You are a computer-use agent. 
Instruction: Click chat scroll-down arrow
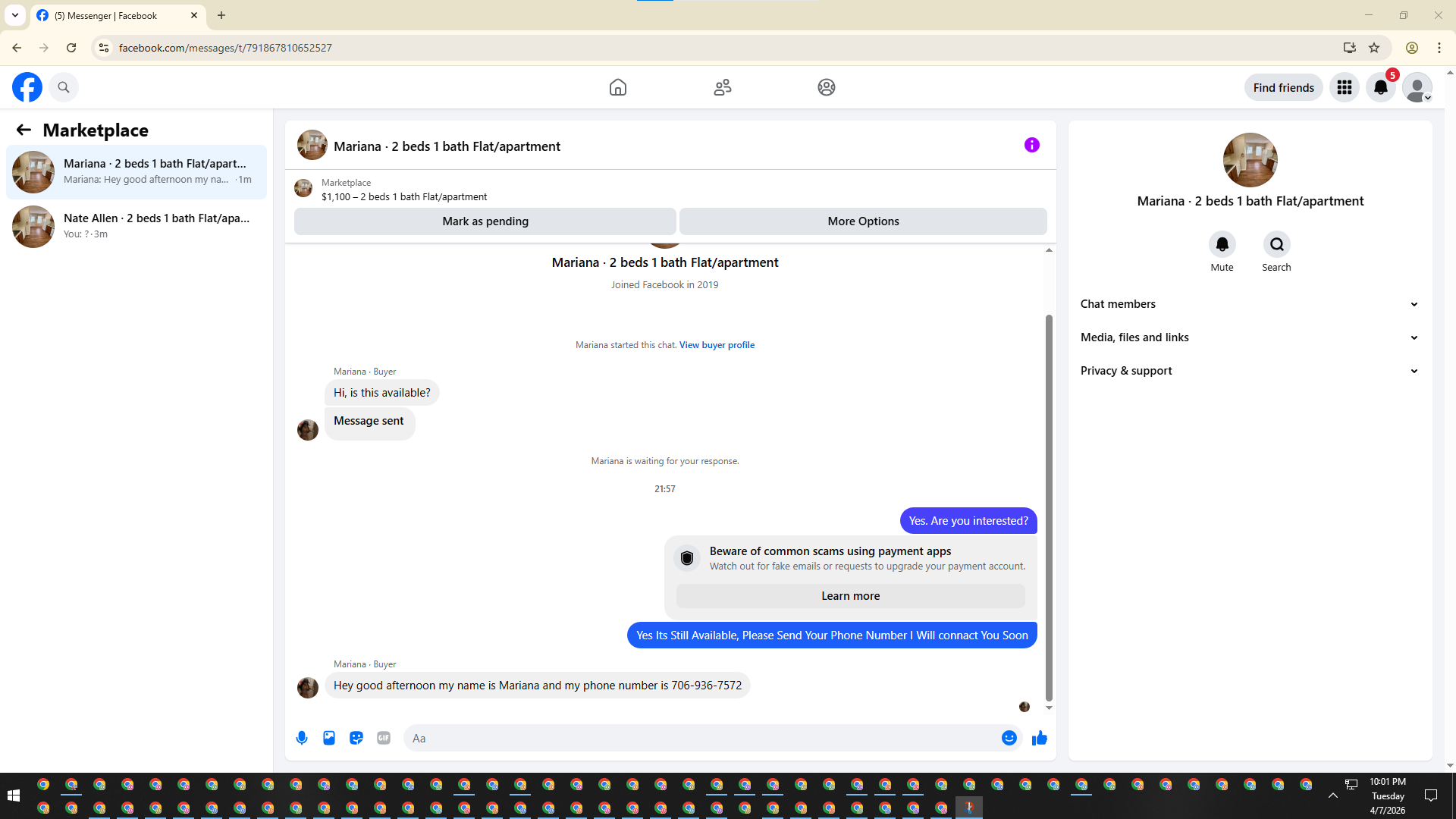coord(1049,708)
